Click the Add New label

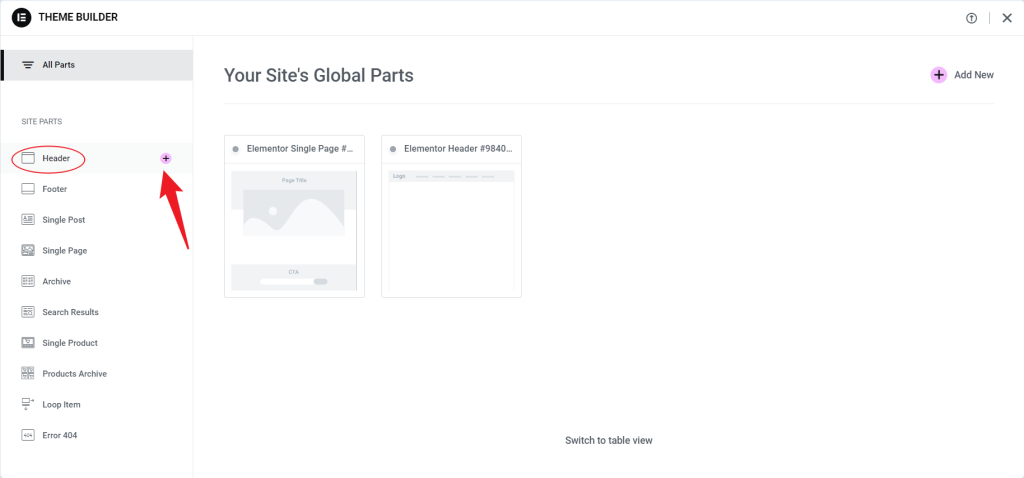tap(974, 75)
